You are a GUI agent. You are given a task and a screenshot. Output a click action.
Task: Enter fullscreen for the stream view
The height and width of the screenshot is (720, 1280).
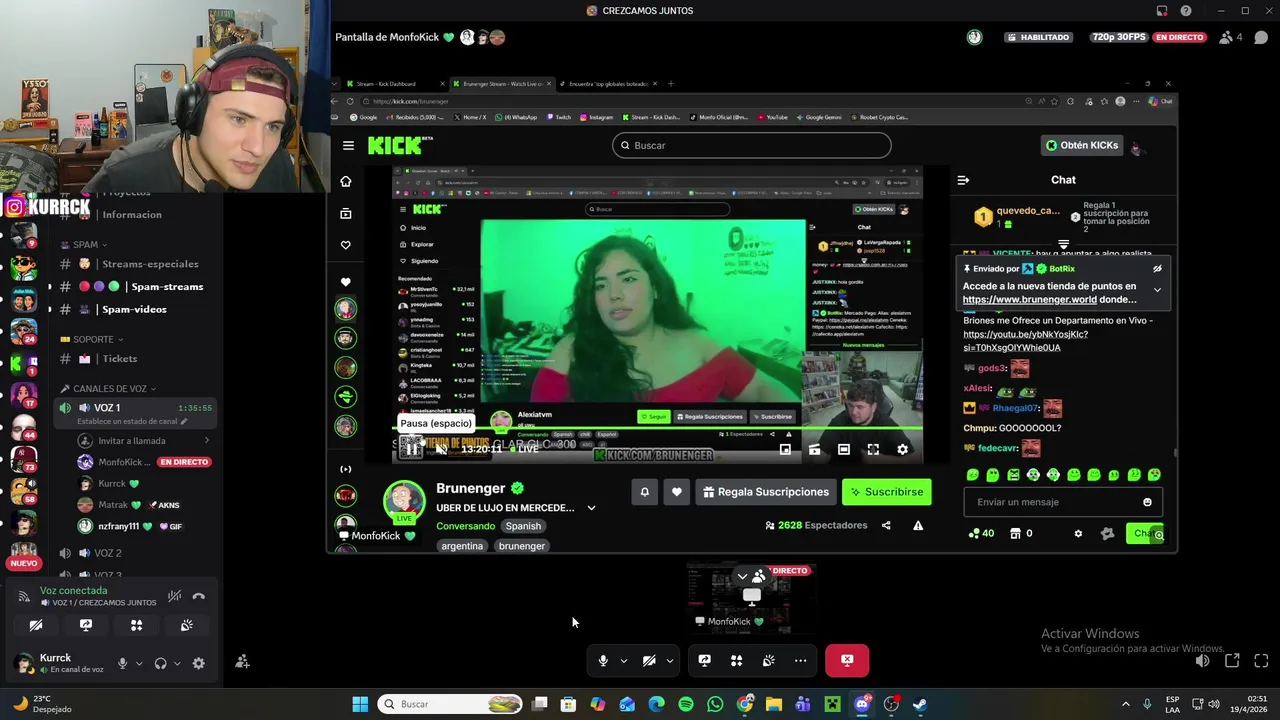click(x=1261, y=661)
